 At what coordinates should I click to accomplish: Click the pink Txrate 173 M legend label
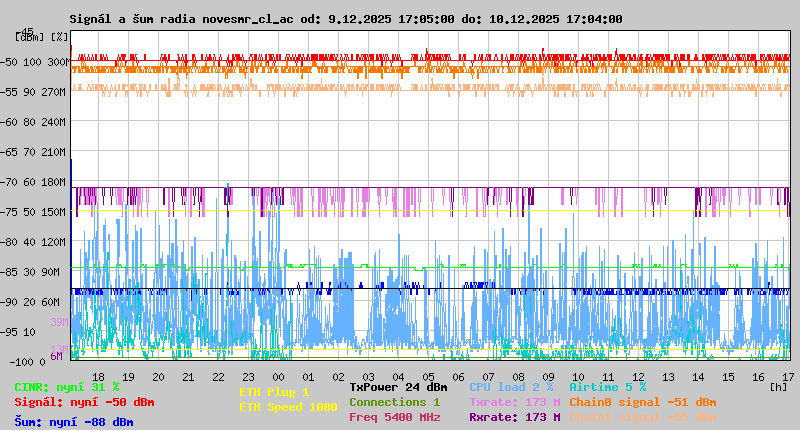click(x=514, y=402)
